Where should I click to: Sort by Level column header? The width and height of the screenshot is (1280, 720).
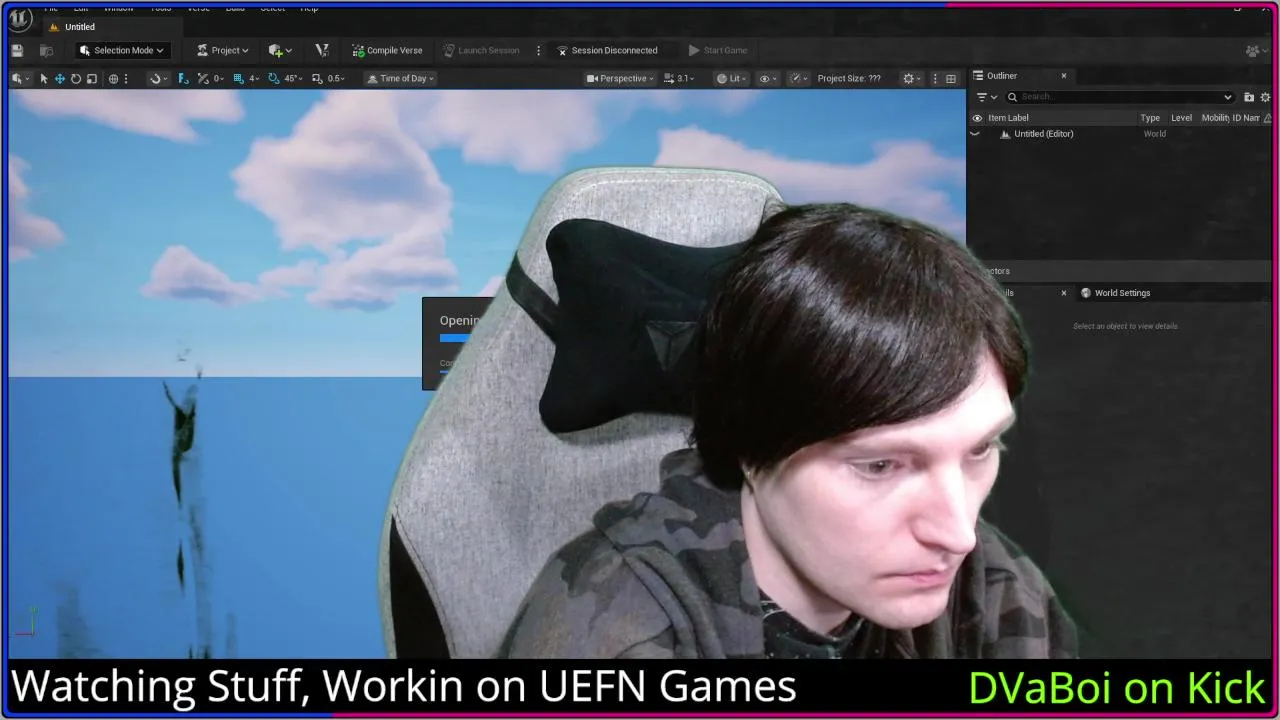(1181, 118)
